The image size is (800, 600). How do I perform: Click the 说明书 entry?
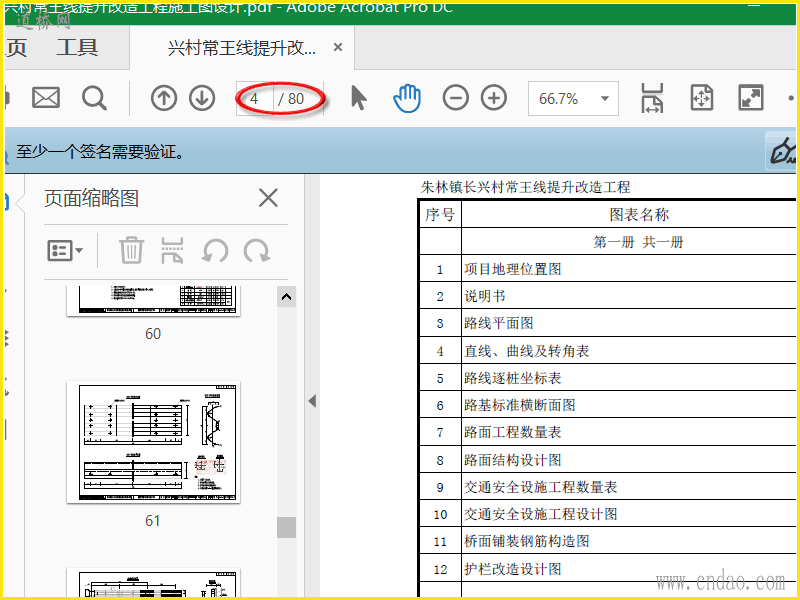click(485, 296)
